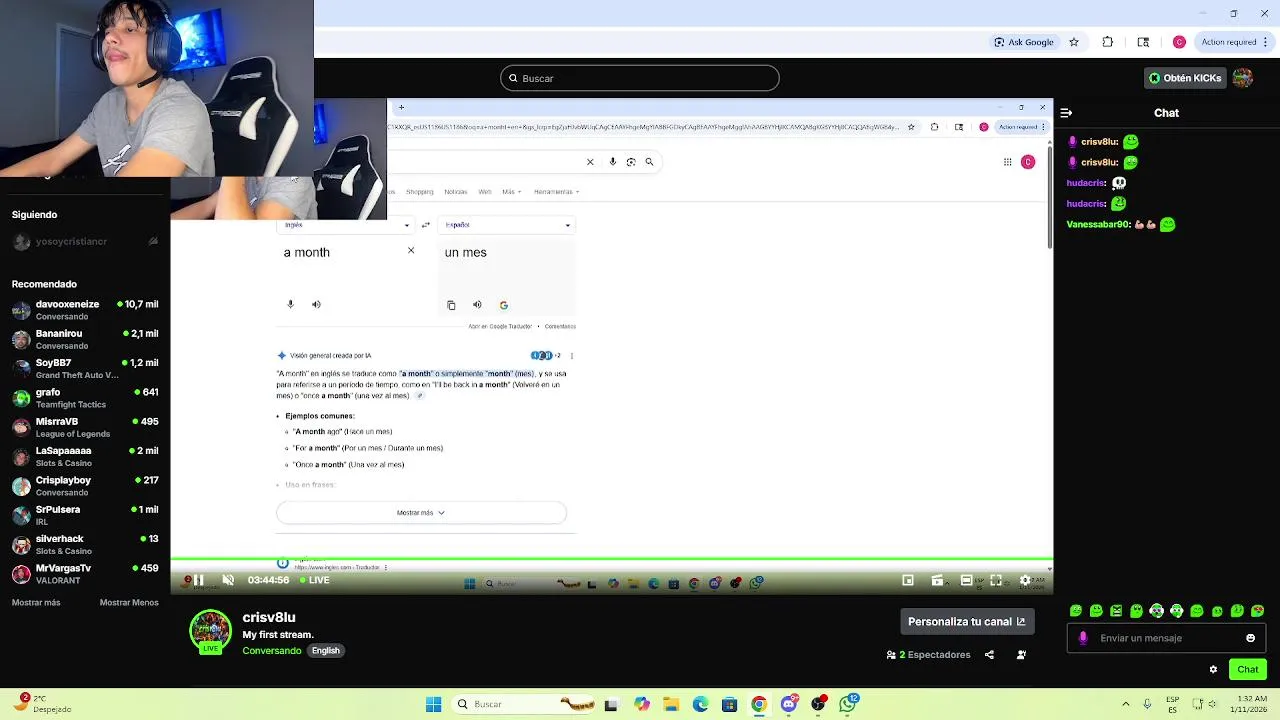Image resolution: width=1280 pixels, height=720 pixels.
Task: Toggle fullscreen on stream player
Action: 996,580
